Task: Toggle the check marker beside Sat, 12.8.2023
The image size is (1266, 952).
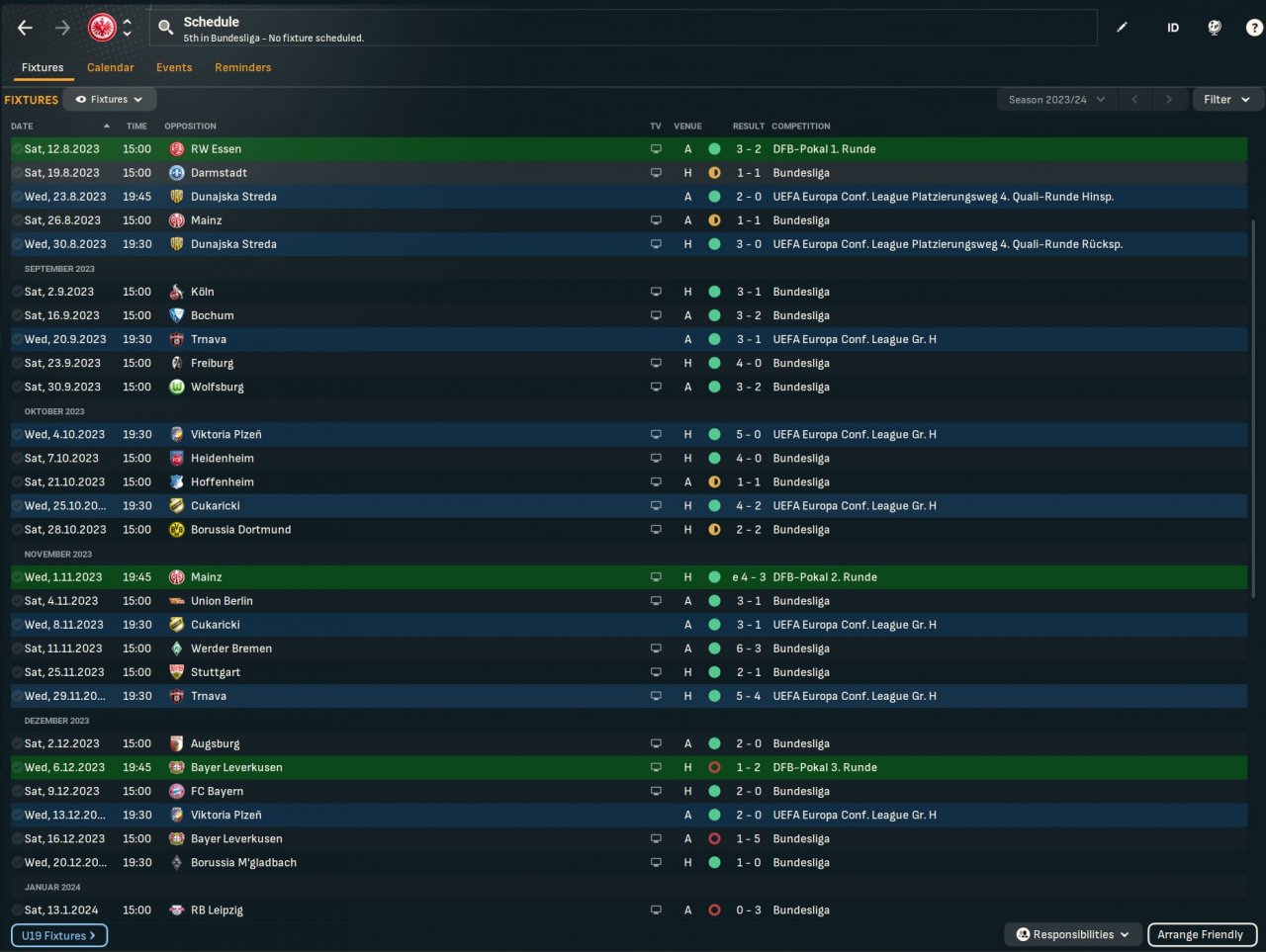Action: (17, 149)
